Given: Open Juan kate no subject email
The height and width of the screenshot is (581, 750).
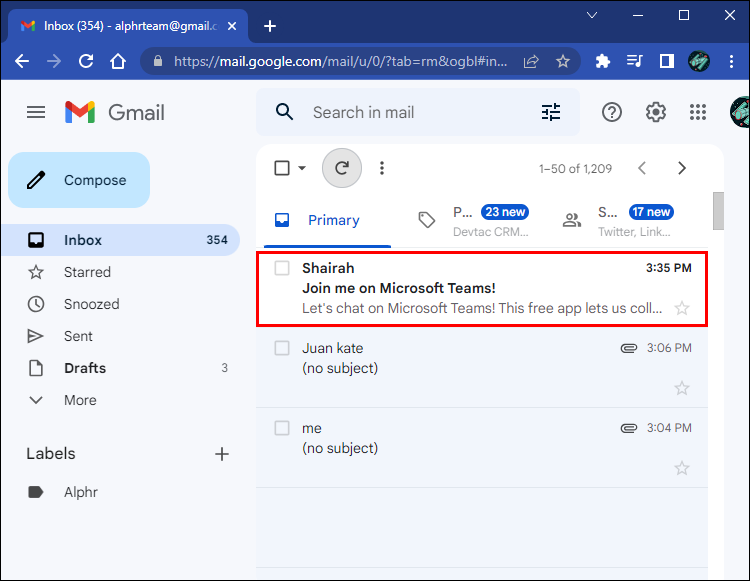Looking at the screenshot, I should 482,367.
